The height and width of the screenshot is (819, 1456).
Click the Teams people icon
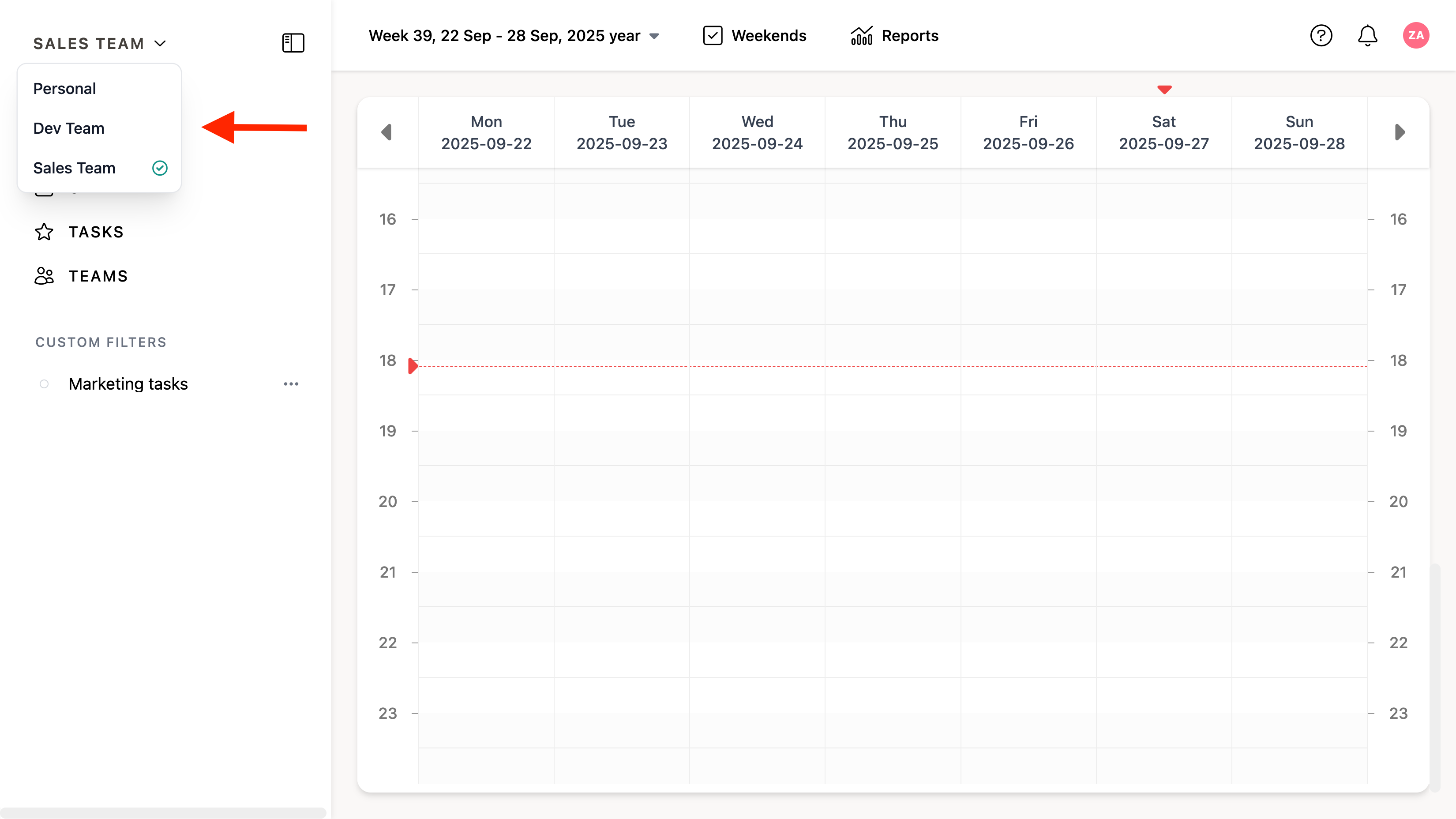(44, 276)
